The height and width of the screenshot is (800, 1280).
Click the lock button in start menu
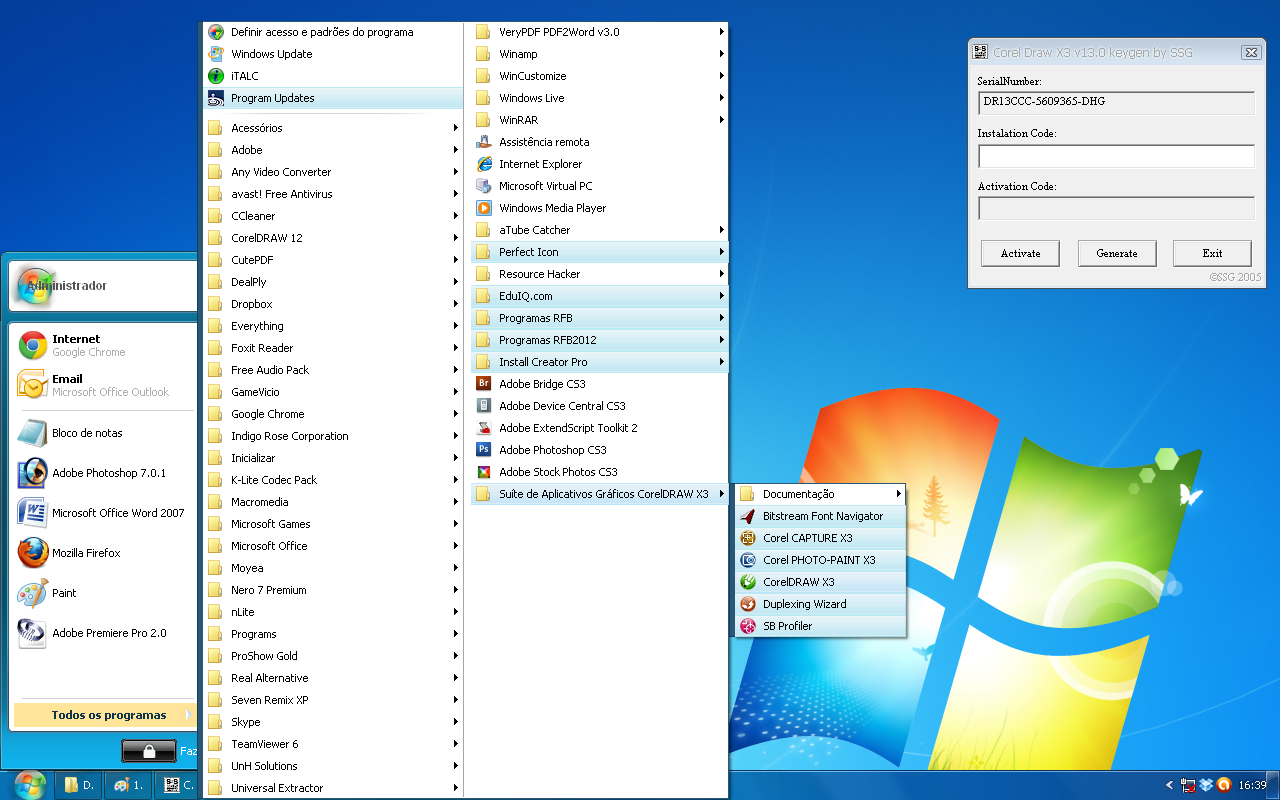149,751
